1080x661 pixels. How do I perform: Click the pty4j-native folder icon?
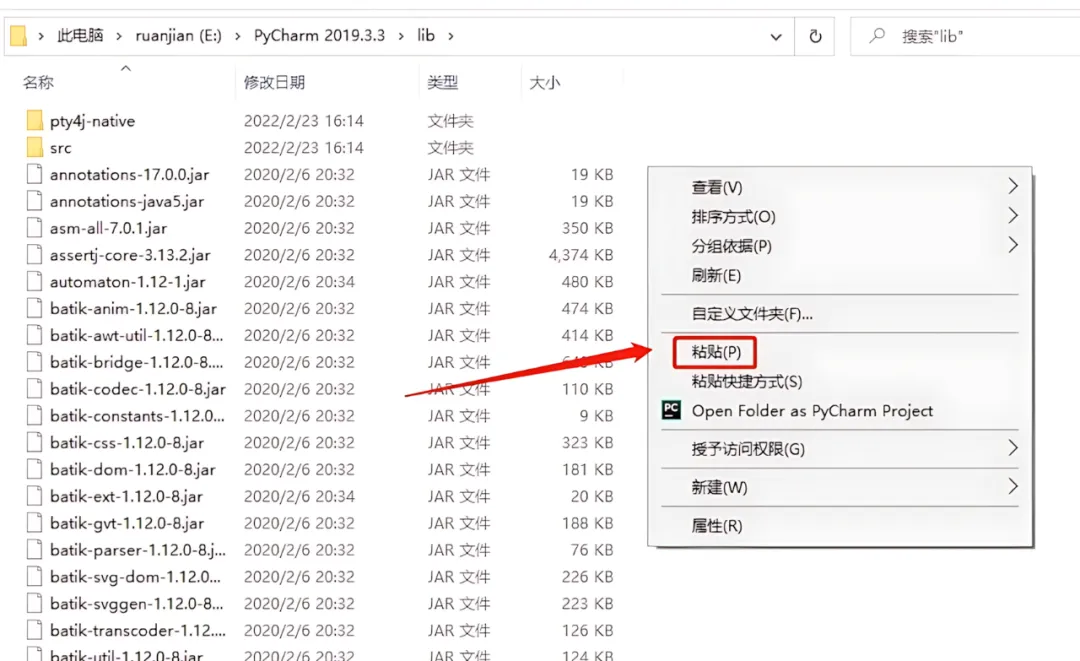pos(34,120)
